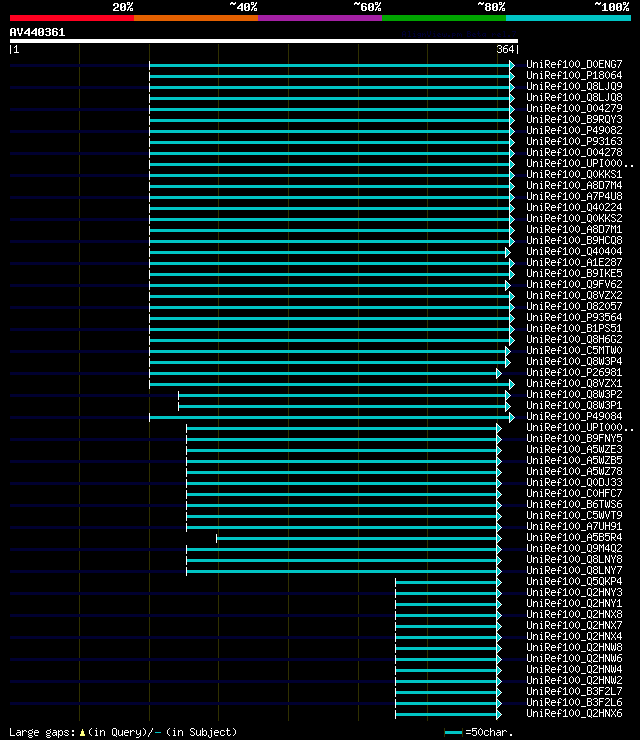640x740 pixels.
Task: Select the UniRef100_A5WZE3 label
Action: [x=574, y=449]
